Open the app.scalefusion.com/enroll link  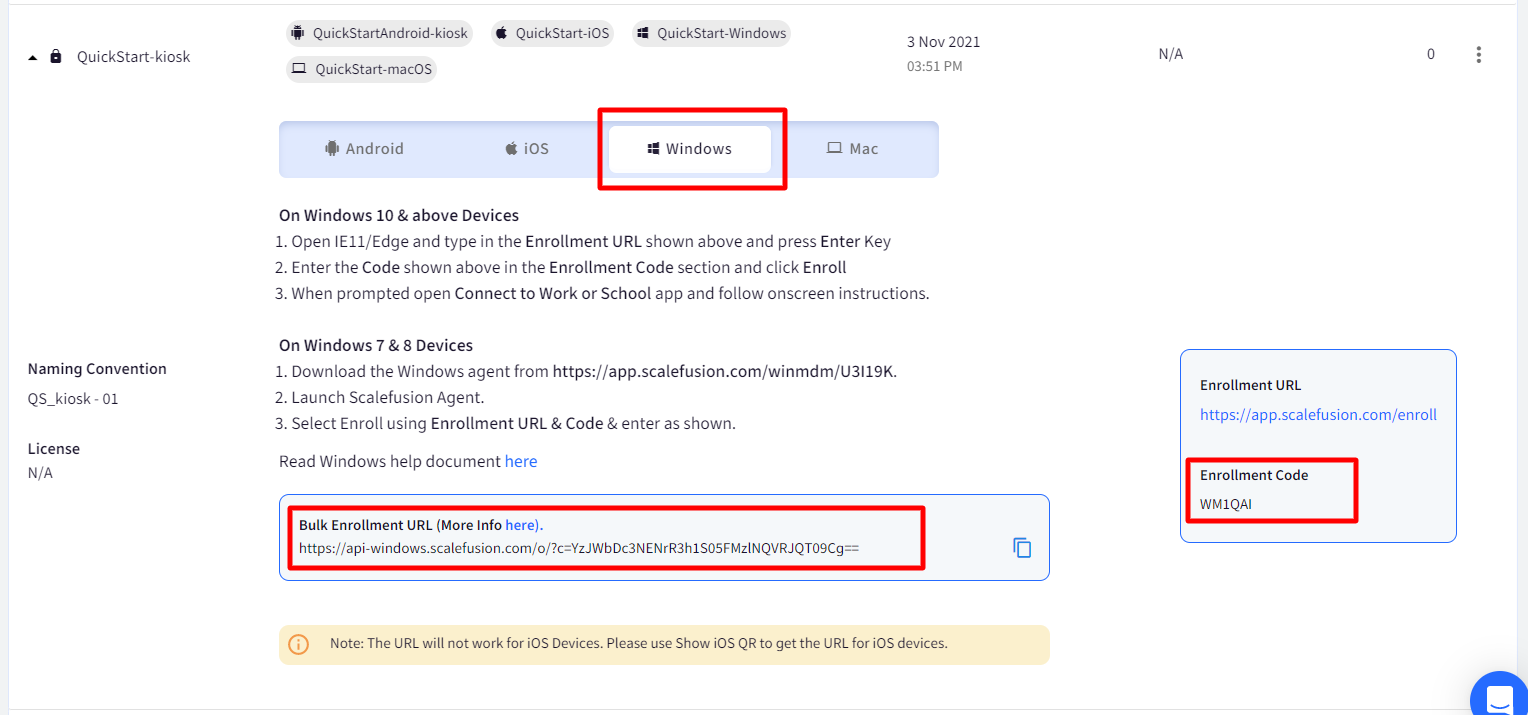(x=1318, y=415)
